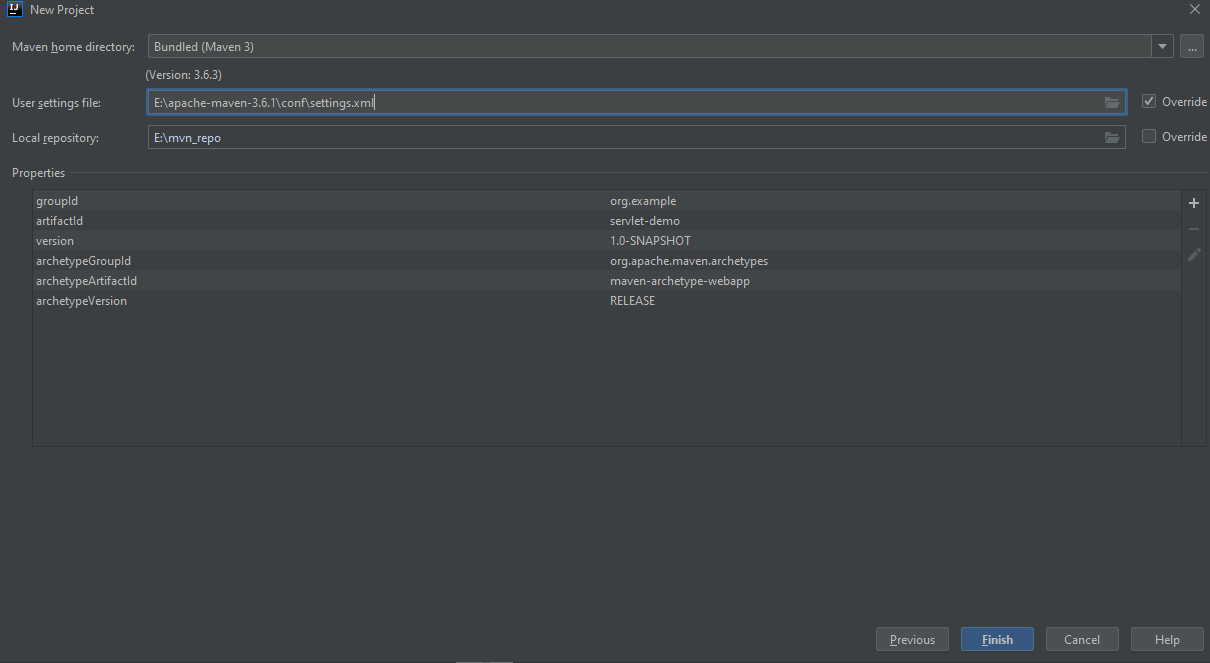
Task: Click the servlet-demo value
Action: [645, 221]
